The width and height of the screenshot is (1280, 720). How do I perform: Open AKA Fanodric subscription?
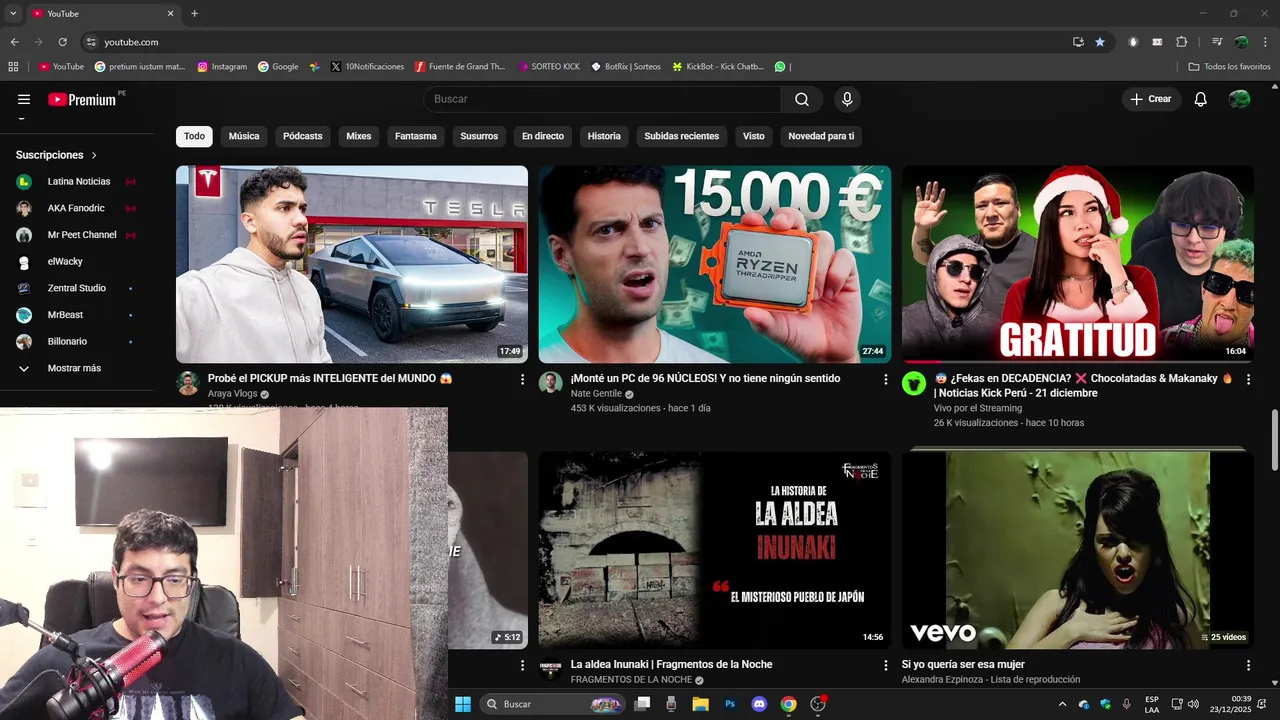point(74,208)
